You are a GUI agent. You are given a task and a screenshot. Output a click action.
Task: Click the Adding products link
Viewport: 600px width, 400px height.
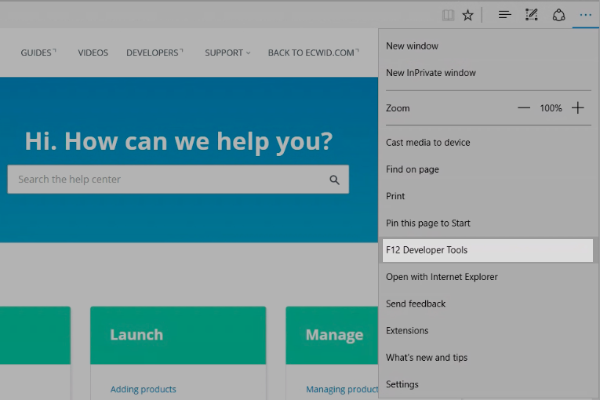point(143,389)
